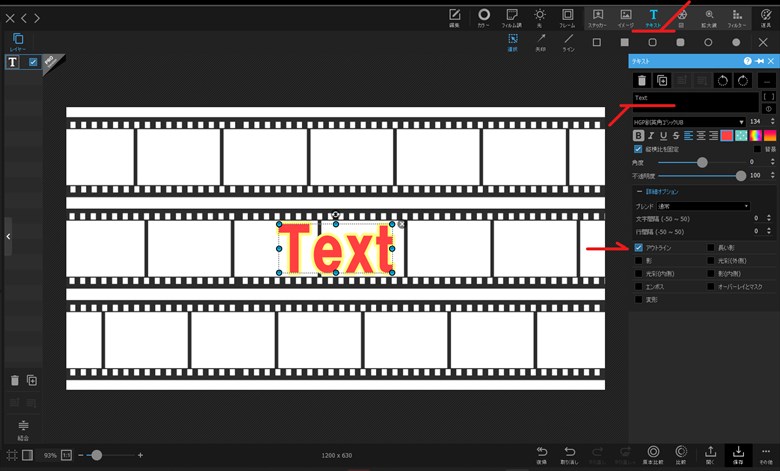Screen dimensions: 780x471
Task: Select the filled rounded rectangle shape
Action: tap(680, 42)
